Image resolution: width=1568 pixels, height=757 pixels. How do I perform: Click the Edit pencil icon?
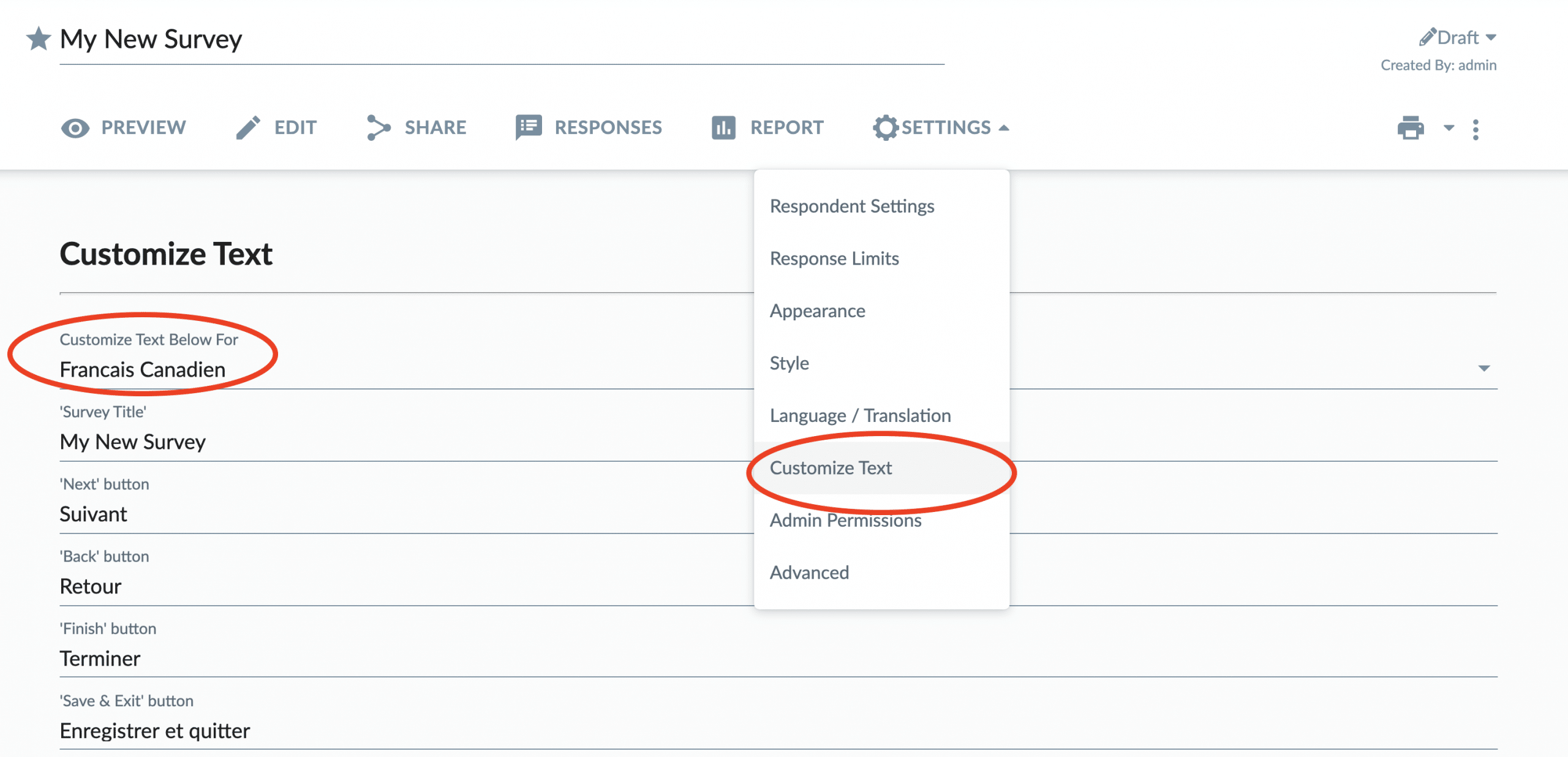pos(247,127)
